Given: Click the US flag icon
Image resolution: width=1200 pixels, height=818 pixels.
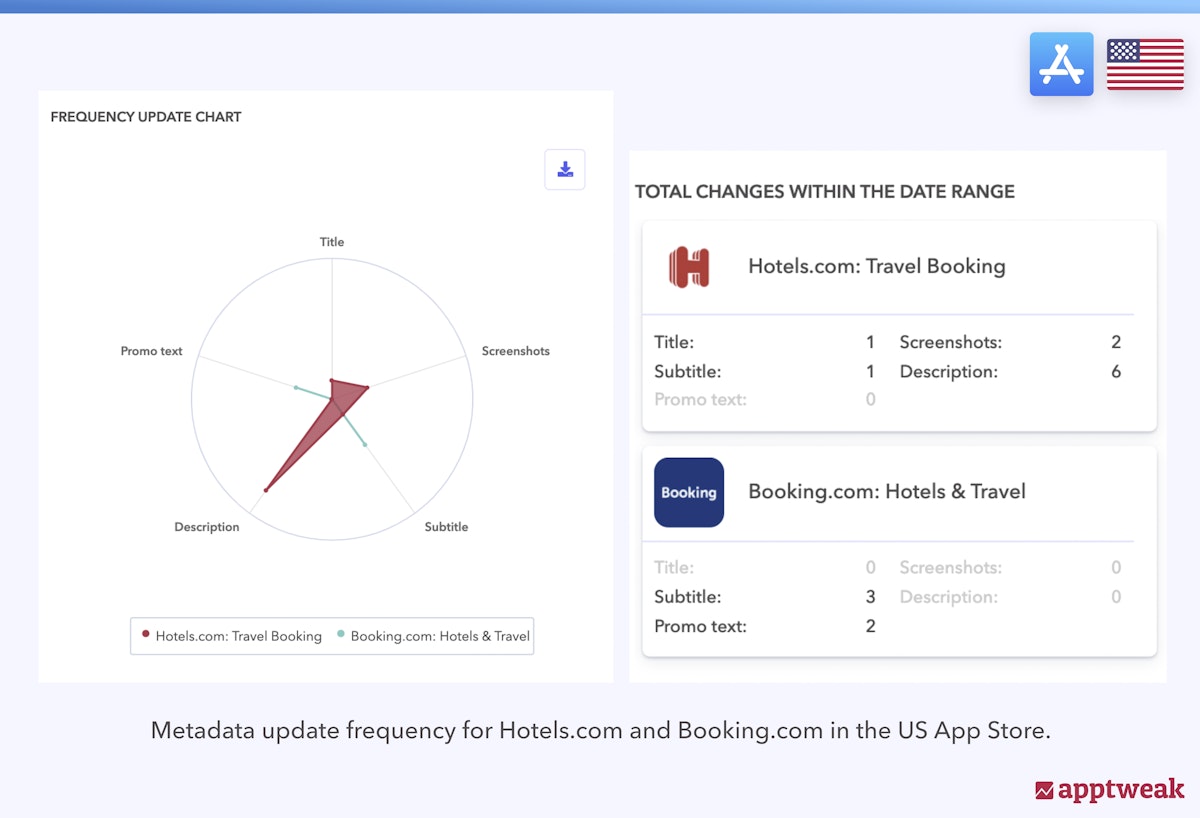Looking at the screenshot, I should pyautogui.click(x=1145, y=65).
